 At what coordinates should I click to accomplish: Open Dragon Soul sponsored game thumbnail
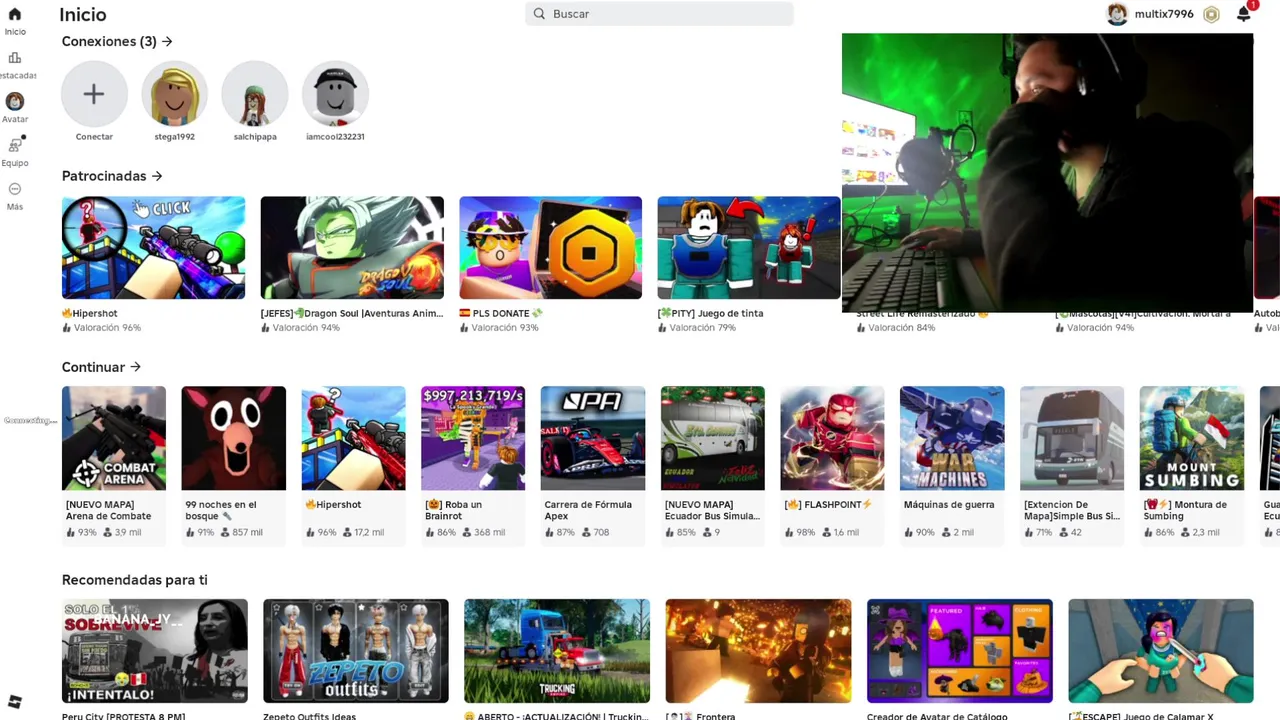352,248
